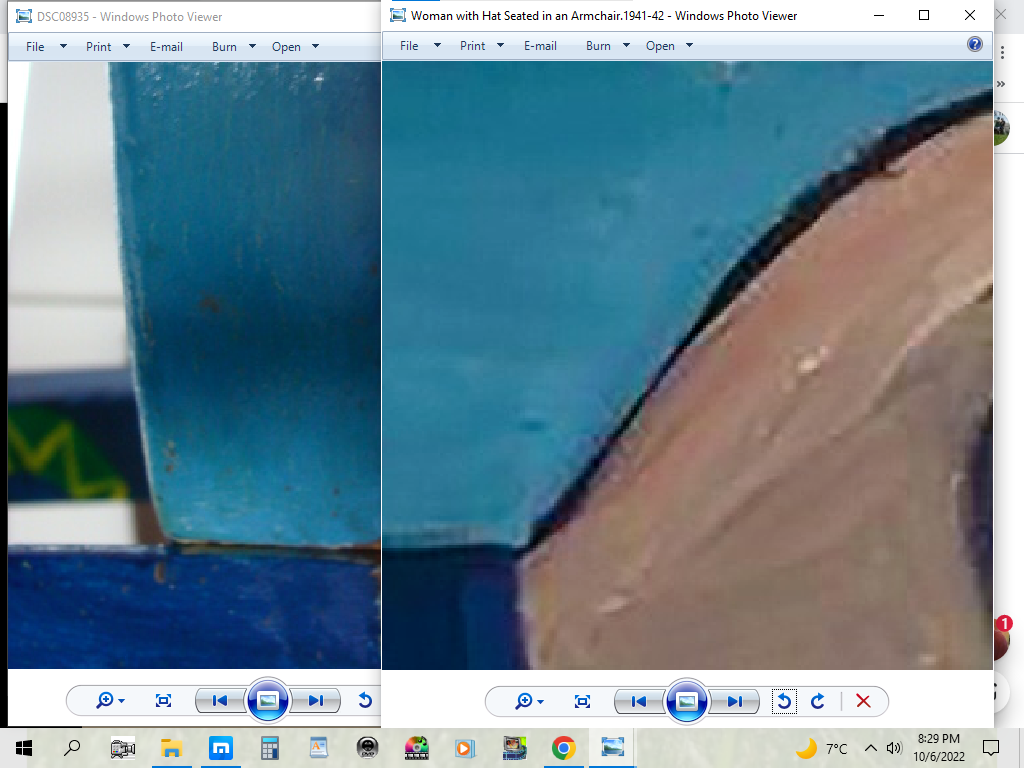1024x768 pixels.
Task: Open the film reel video editor on taskbar
Action: click(x=417, y=748)
